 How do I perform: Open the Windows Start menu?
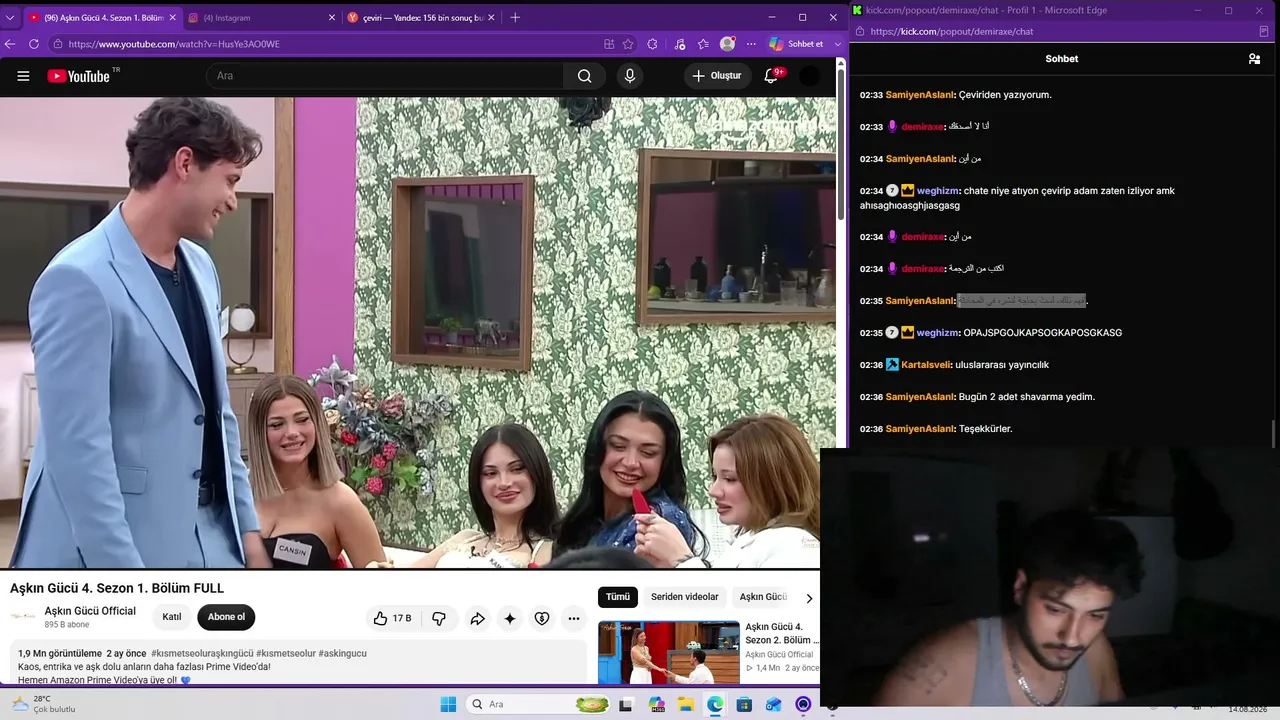click(448, 704)
